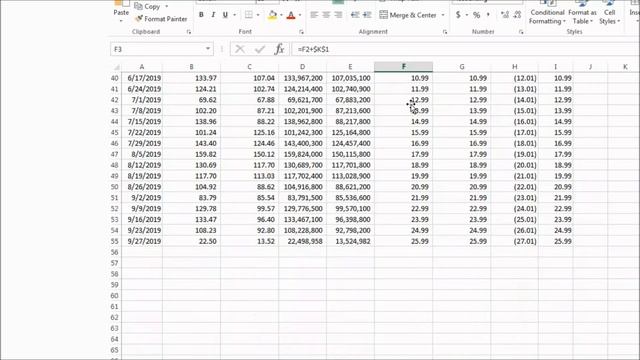Click cell containing 125.16
Image resolution: width=640 pixels, height=360 pixels.
coord(249,132)
